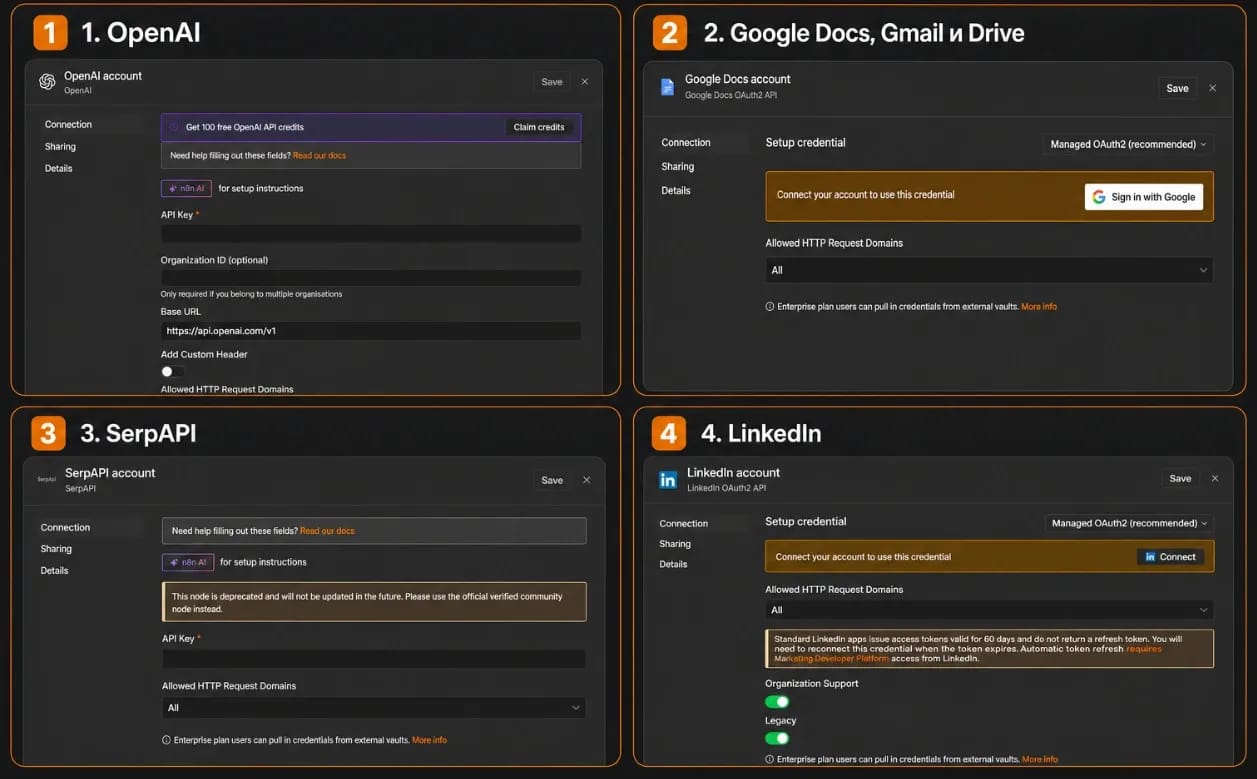
Task: Select Connection tab in Google Docs panel
Action: (686, 143)
